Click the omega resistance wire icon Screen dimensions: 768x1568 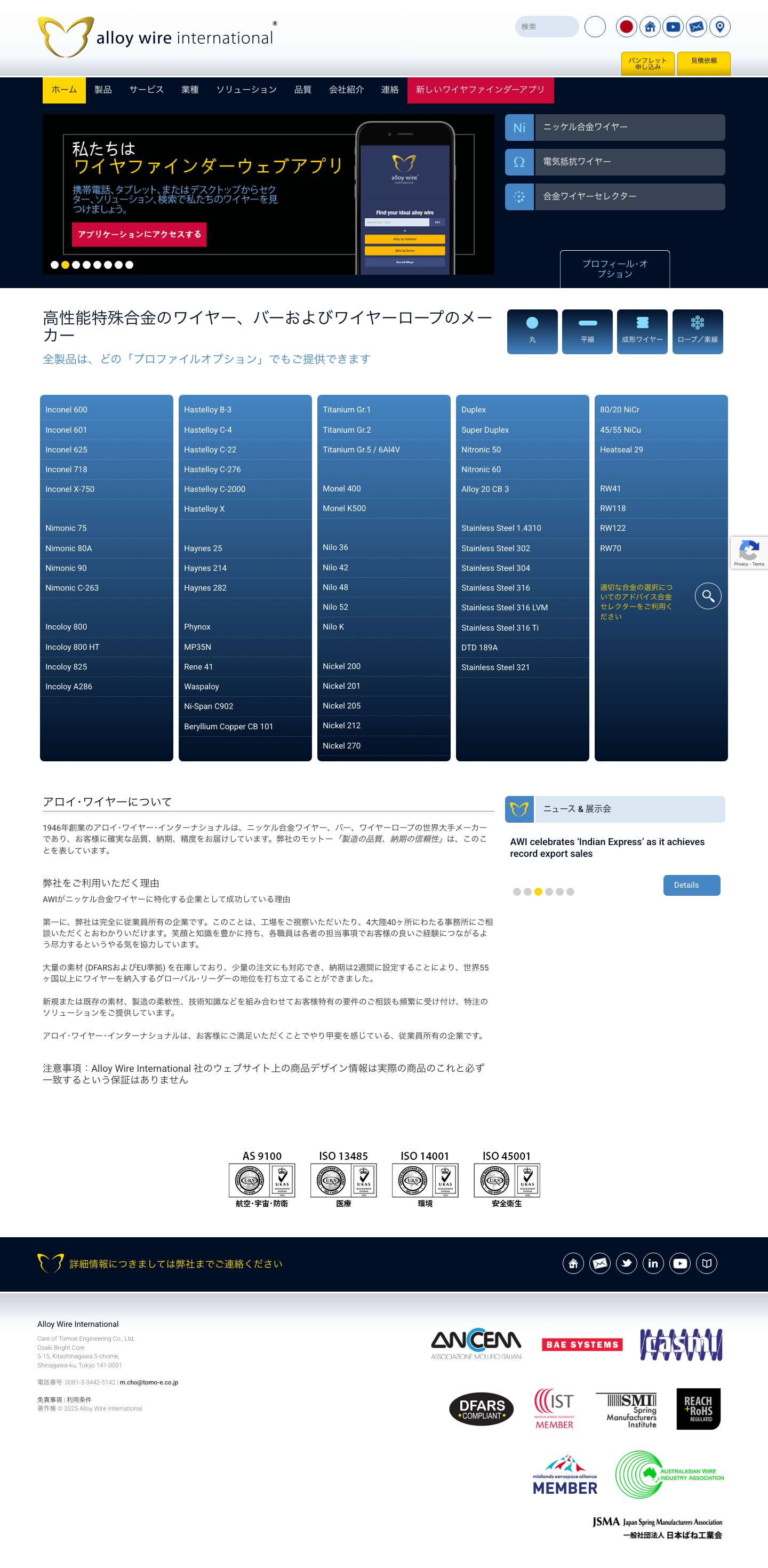tap(519, 163)
